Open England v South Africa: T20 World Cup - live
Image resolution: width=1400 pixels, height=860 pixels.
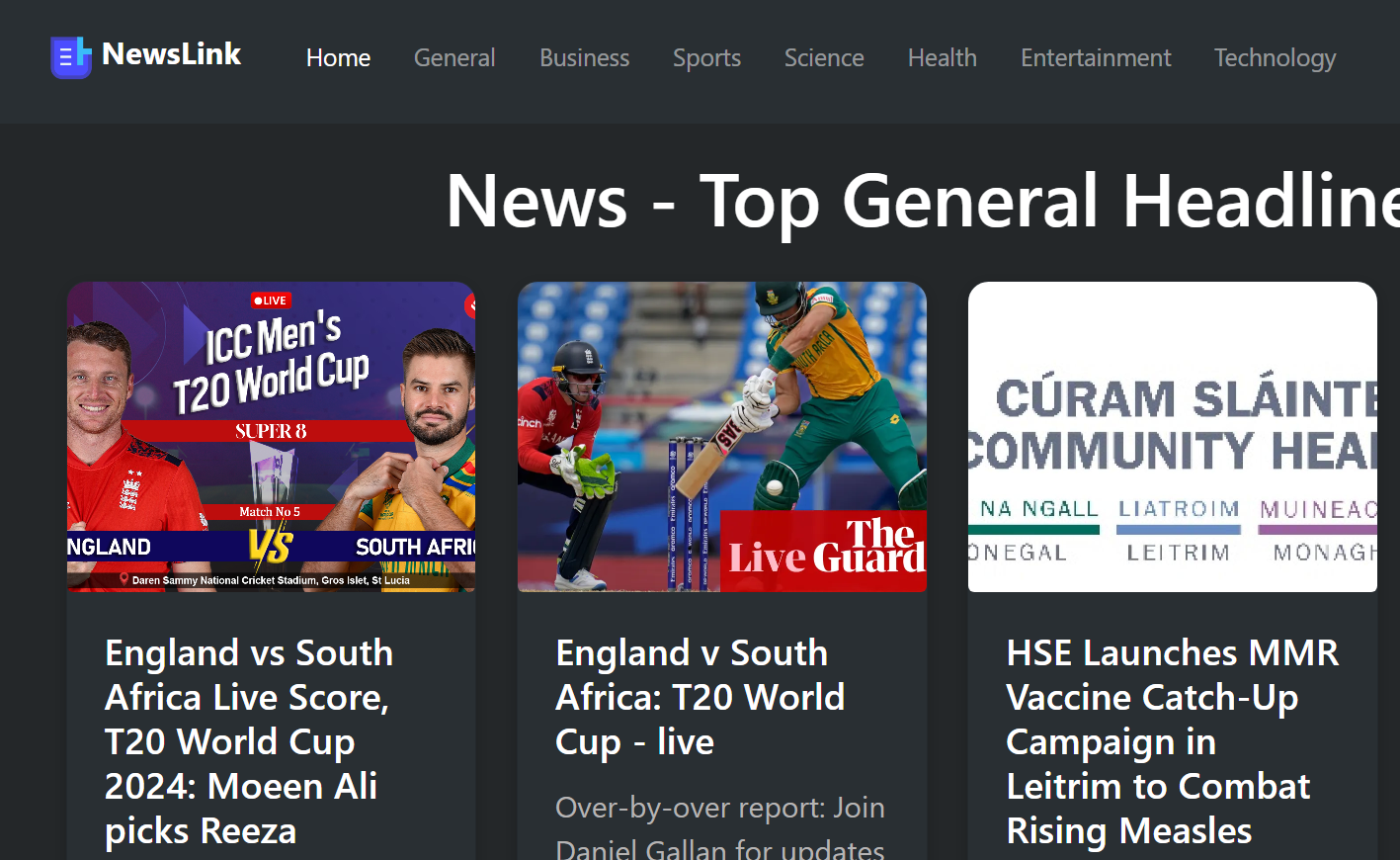[700, 697]
